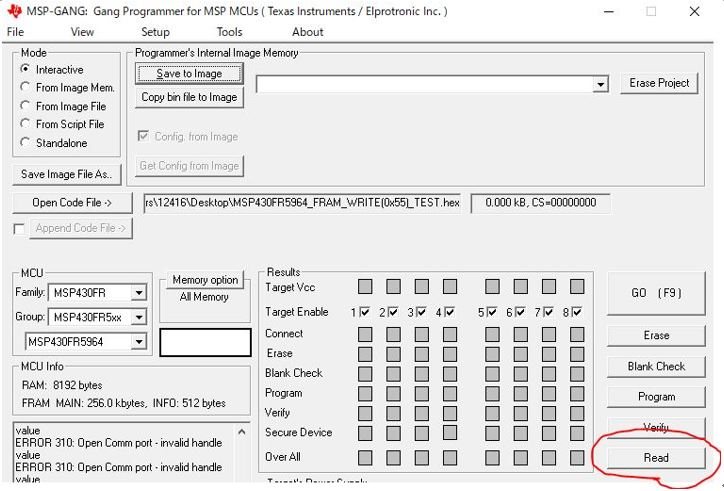The height and width of the screenshot is (491, 724).
Task: Select From Image File mode
Action: 25,106
